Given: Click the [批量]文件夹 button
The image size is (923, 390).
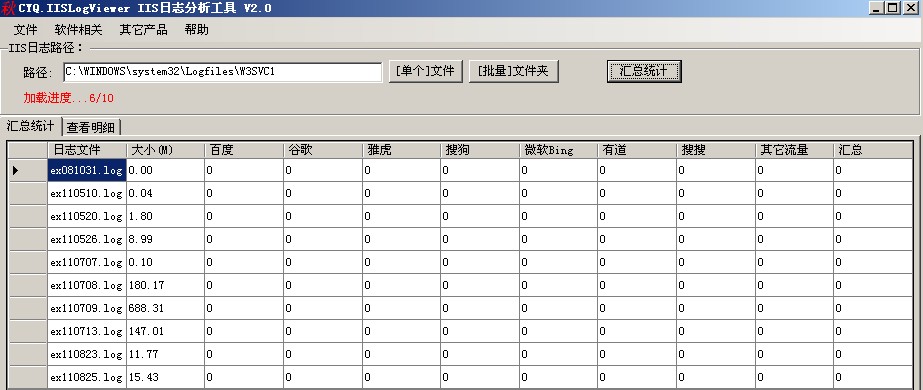Looking at the screenshot, I should coord(513,71).
